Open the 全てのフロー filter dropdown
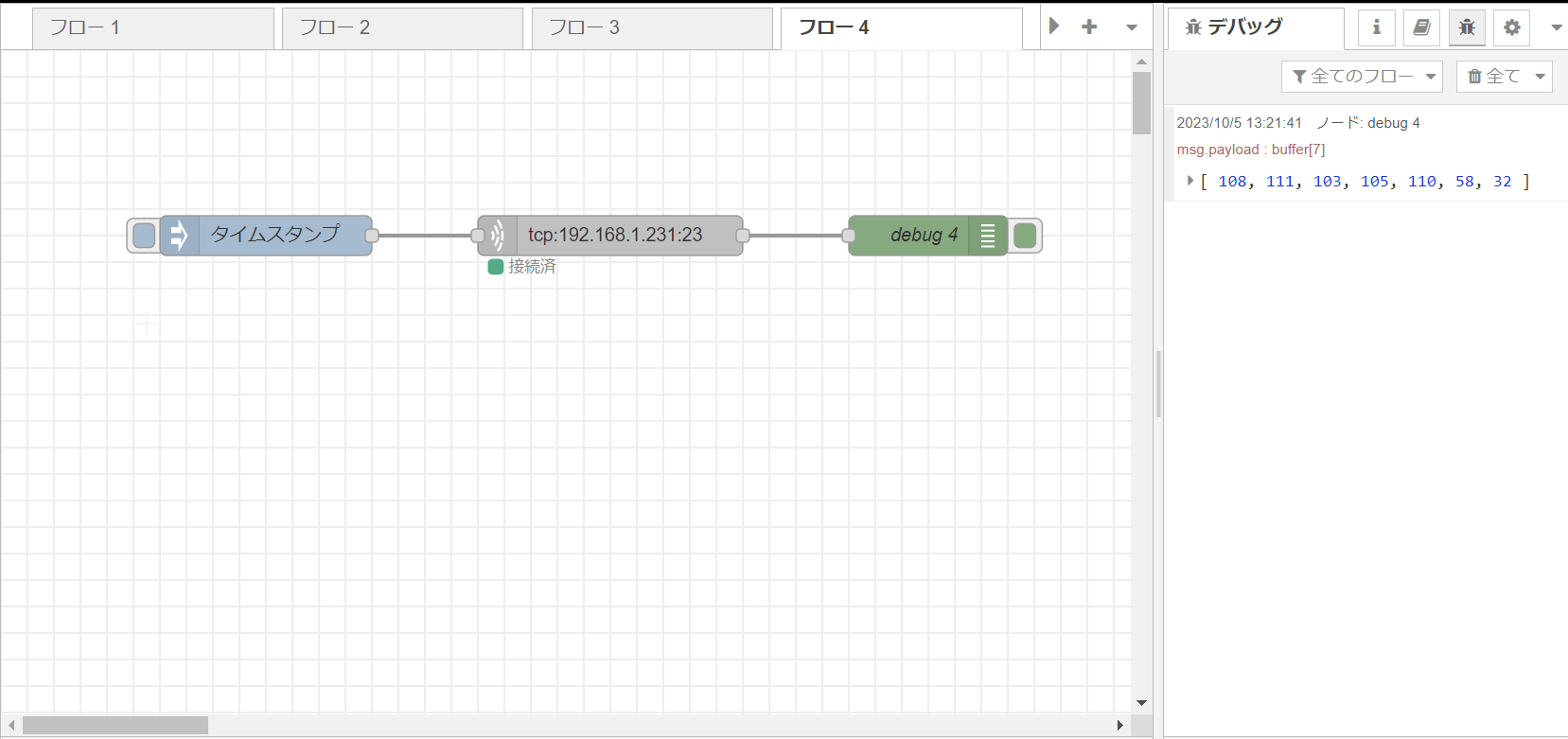The height and width of the screenshot is (739, 1568). (1362, 77)
